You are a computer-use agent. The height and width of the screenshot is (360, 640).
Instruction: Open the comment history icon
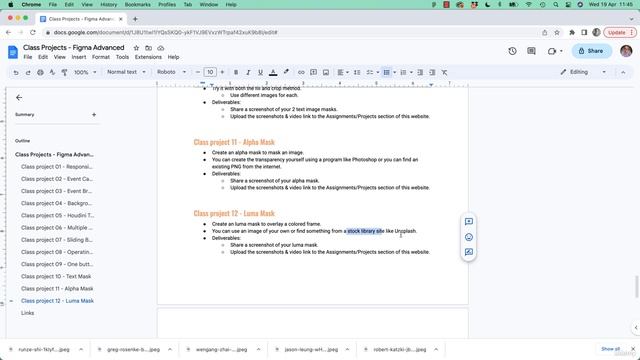(x=531, y=51)
